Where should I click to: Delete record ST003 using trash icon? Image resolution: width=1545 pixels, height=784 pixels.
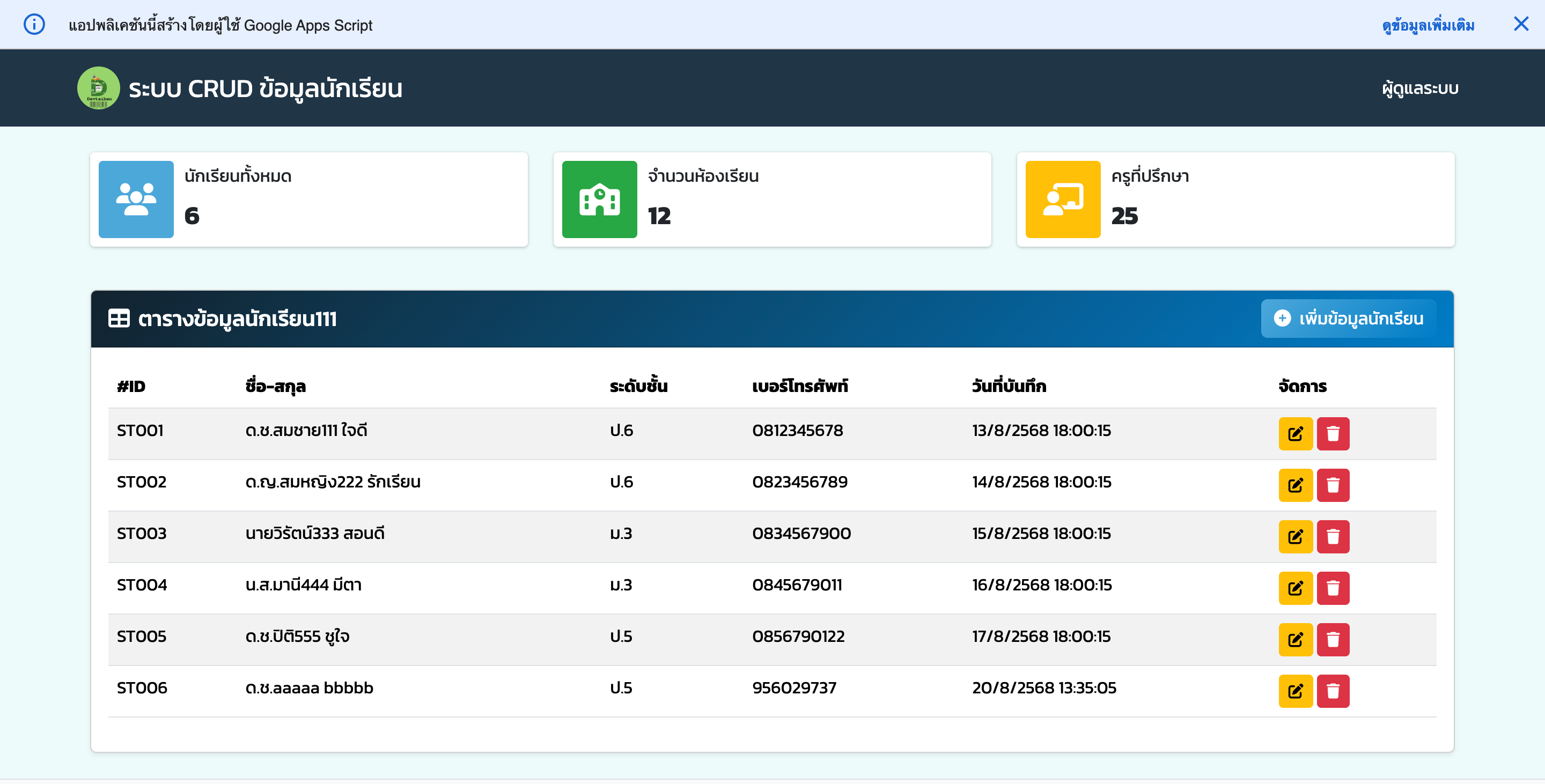(x=1333, y=536)
